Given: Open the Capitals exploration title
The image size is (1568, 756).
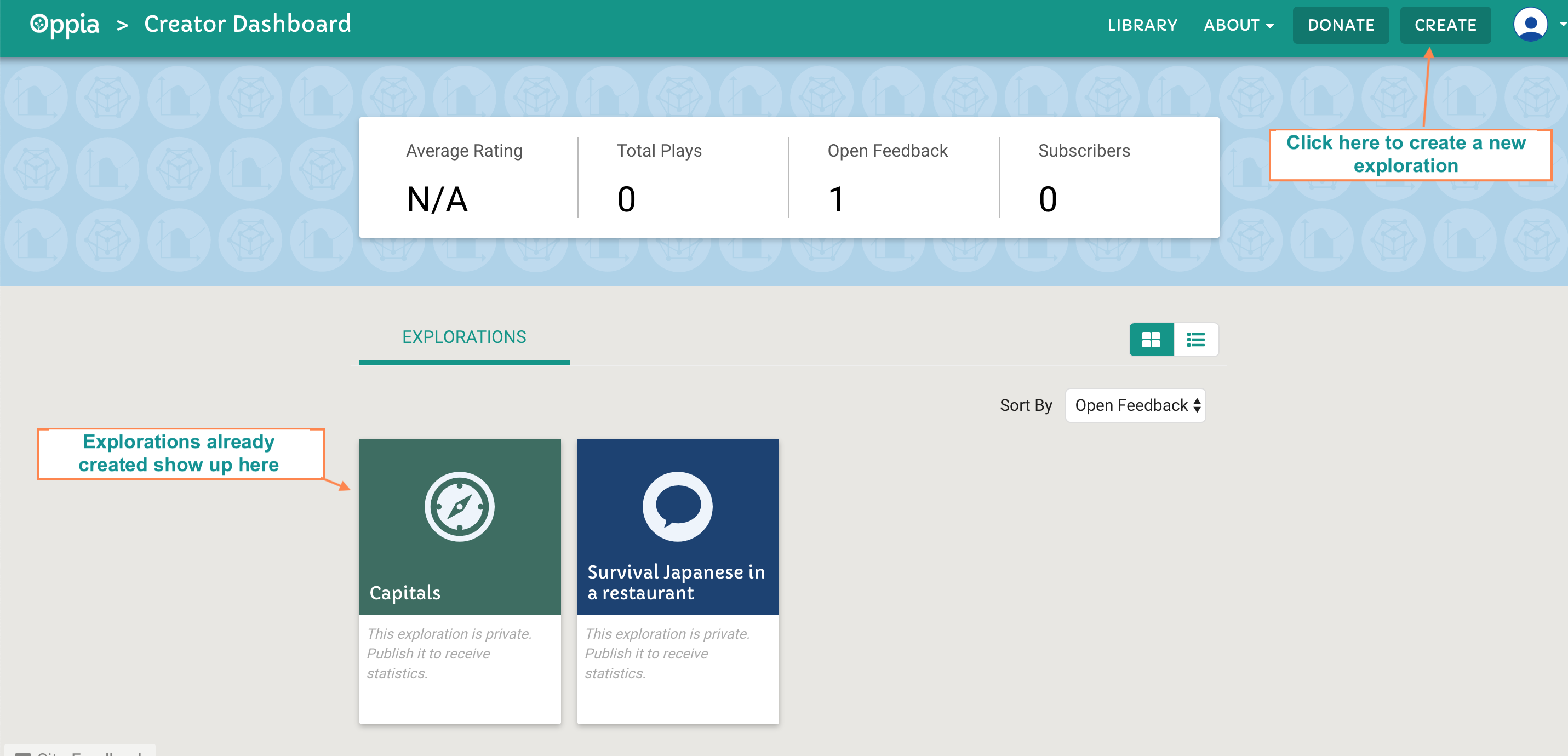Looking at the screenshot, I should (405, 592).
